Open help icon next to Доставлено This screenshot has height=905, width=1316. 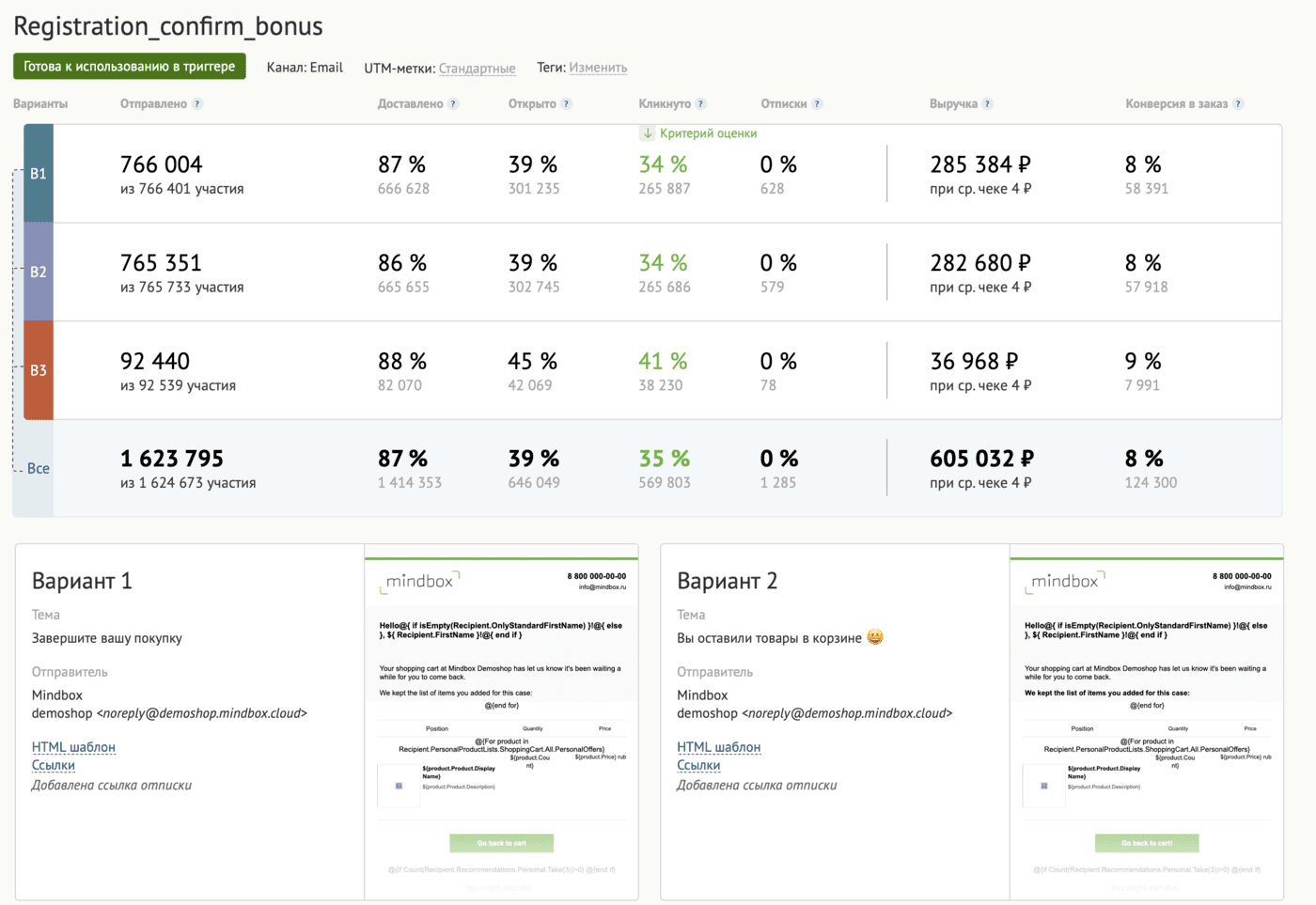tap(454, 104)
